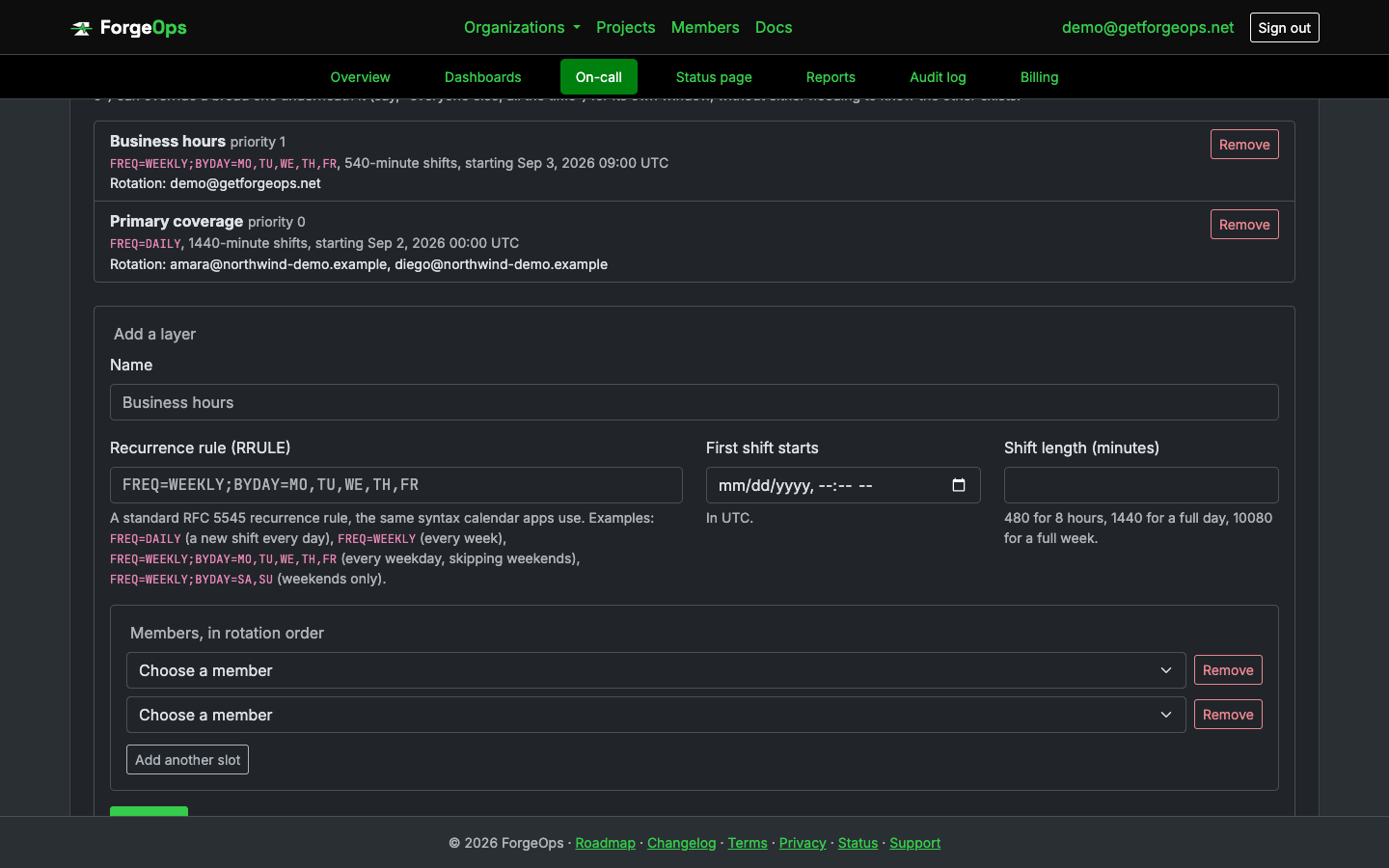Remove the second member slot

coord(1228,715)
